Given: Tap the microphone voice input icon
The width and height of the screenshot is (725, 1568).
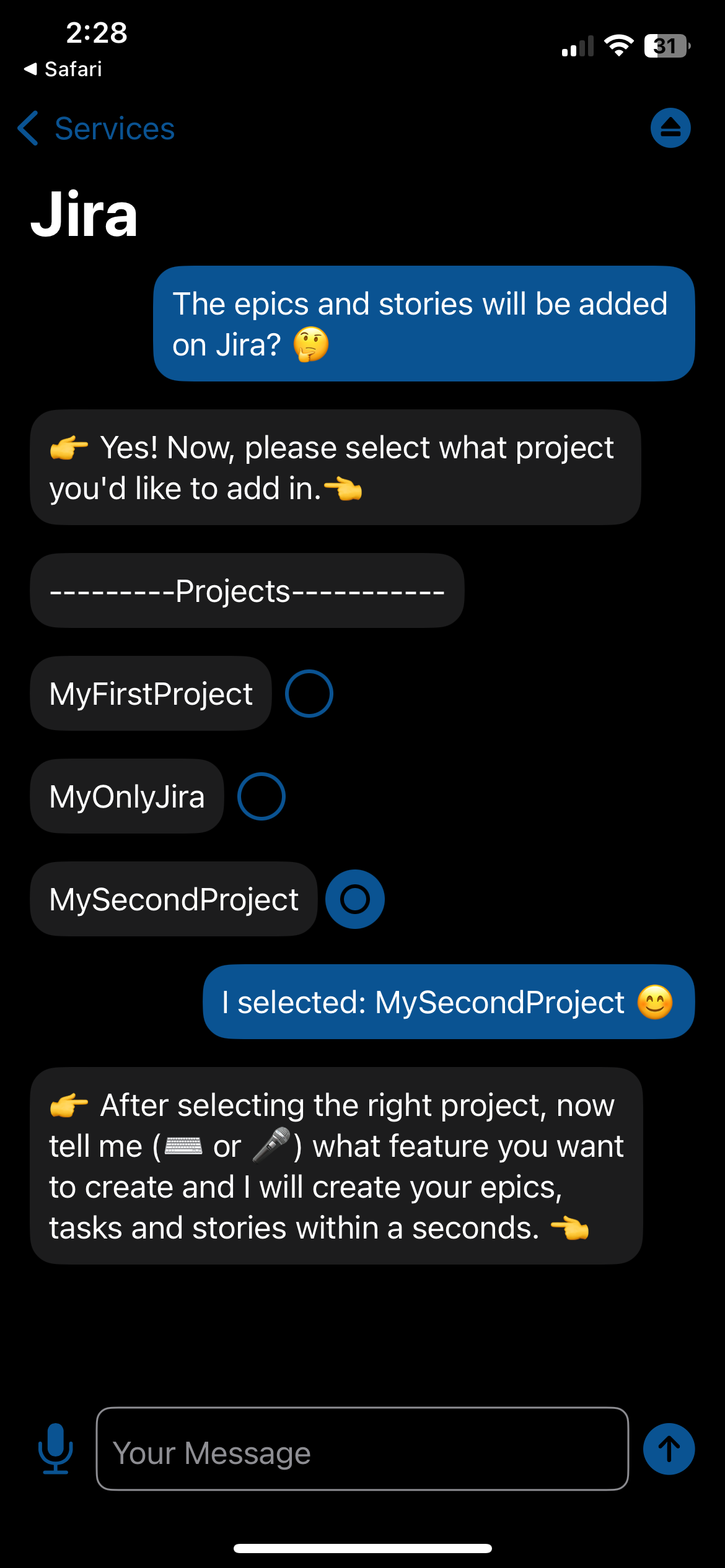Looking at the screenshot, I should 56,1448.
